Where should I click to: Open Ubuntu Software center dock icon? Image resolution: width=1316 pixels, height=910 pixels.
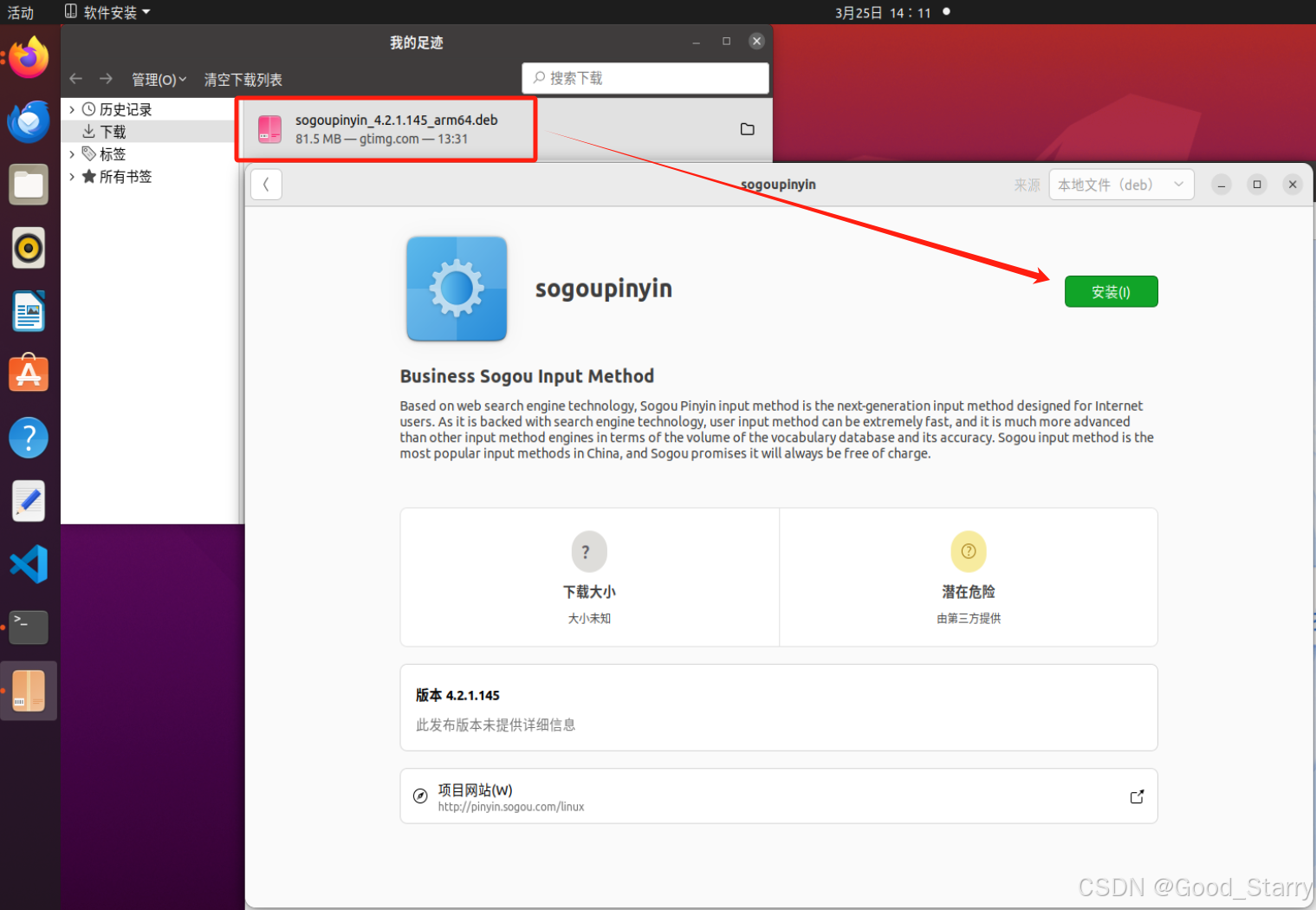[x=29, y=374]
